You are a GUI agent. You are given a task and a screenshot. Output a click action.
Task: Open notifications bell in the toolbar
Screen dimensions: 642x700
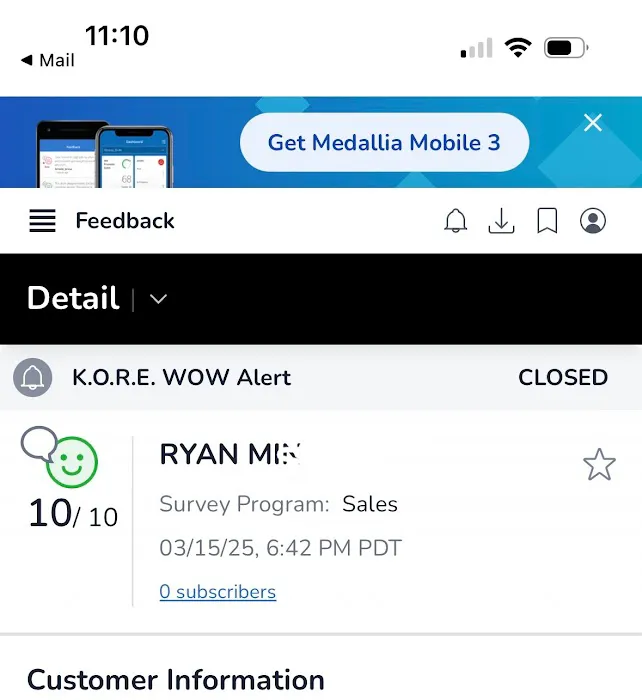click(455, 221)
